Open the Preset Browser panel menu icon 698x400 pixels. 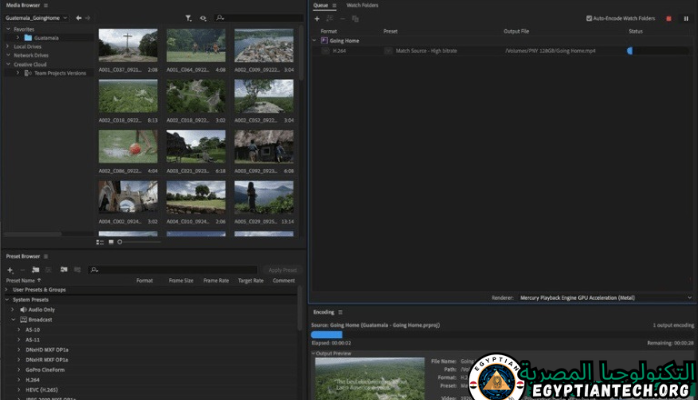point(46,256)
